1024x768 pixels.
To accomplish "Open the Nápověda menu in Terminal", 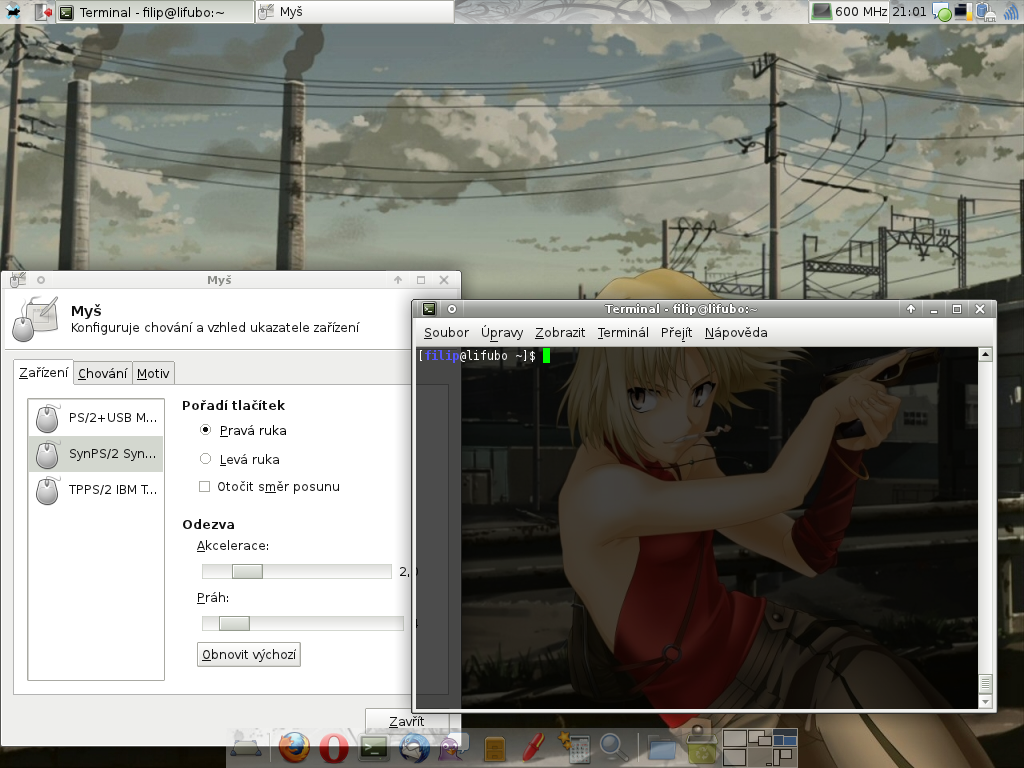I will click(736, 332).
